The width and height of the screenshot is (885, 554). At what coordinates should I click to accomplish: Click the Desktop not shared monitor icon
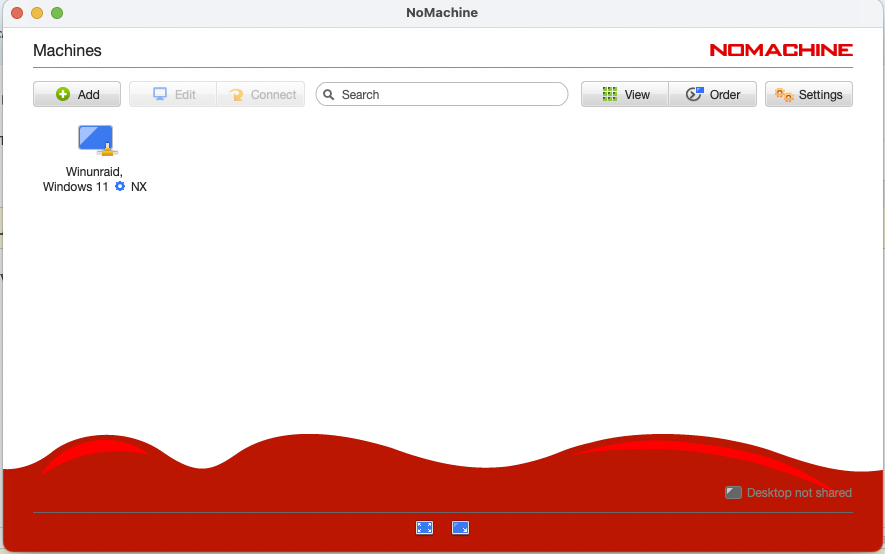point(733,493)
